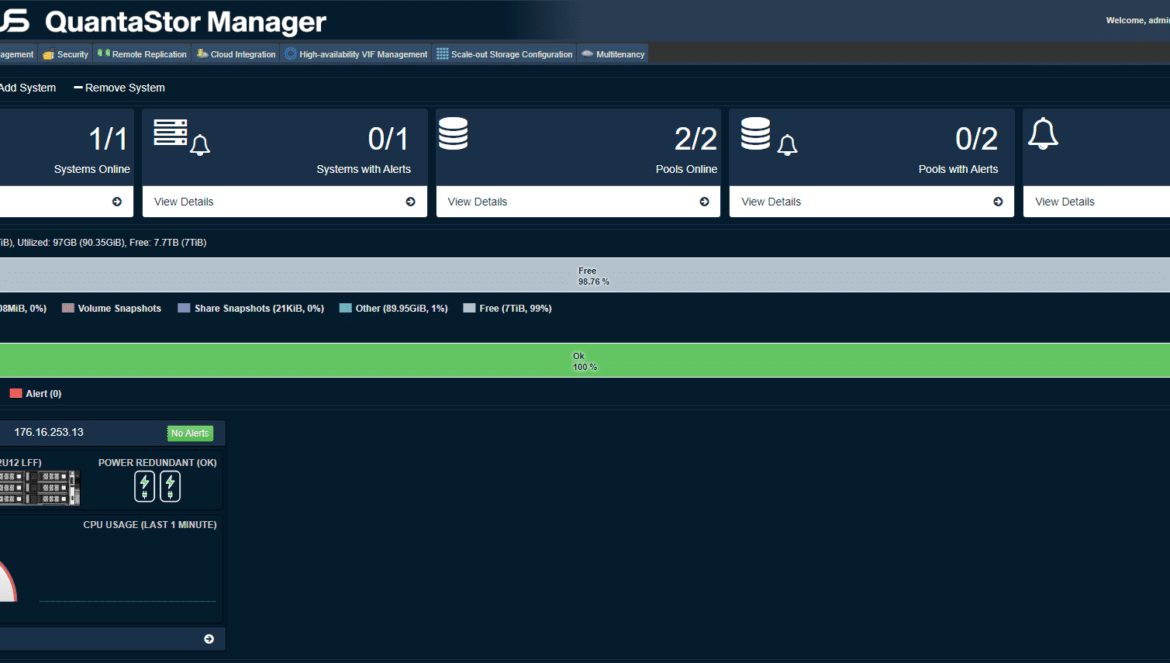Click the 2/2 Pools Online count

coord(695,139)
